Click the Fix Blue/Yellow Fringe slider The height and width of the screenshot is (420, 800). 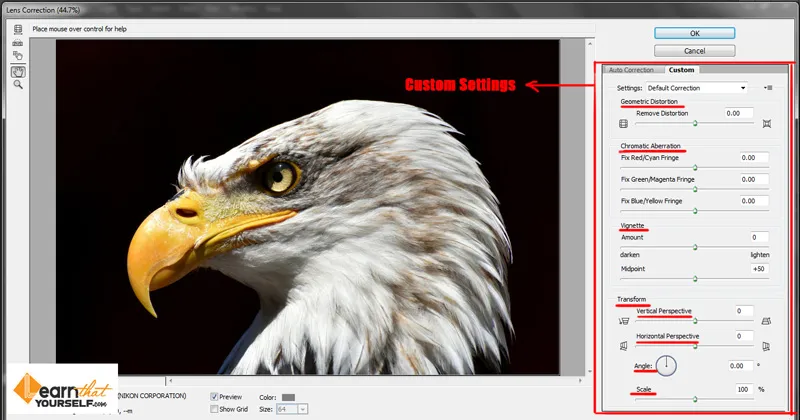point(694,211)
